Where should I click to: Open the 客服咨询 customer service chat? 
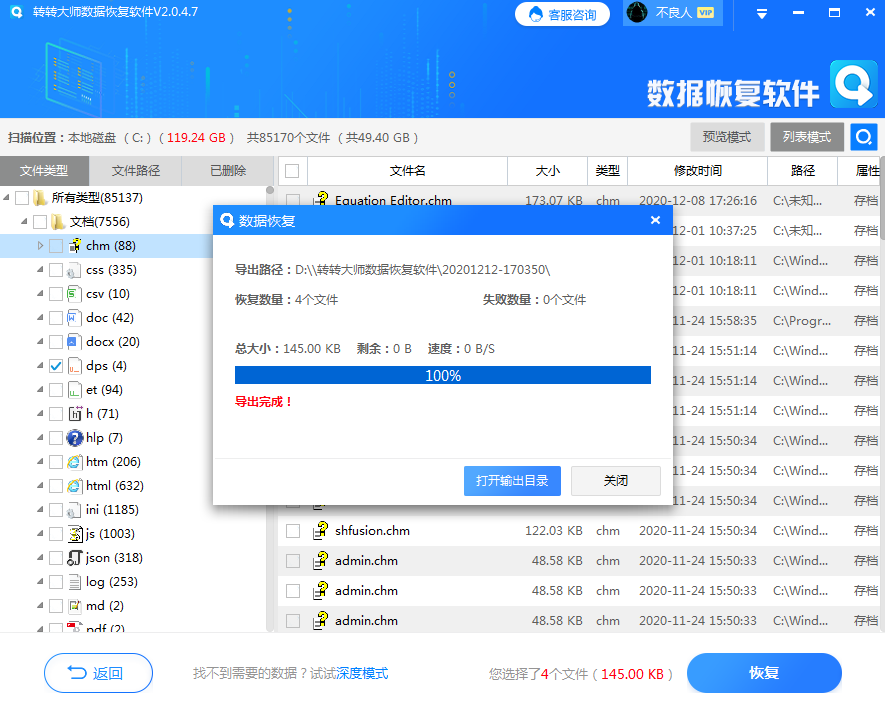pos(562,14)
